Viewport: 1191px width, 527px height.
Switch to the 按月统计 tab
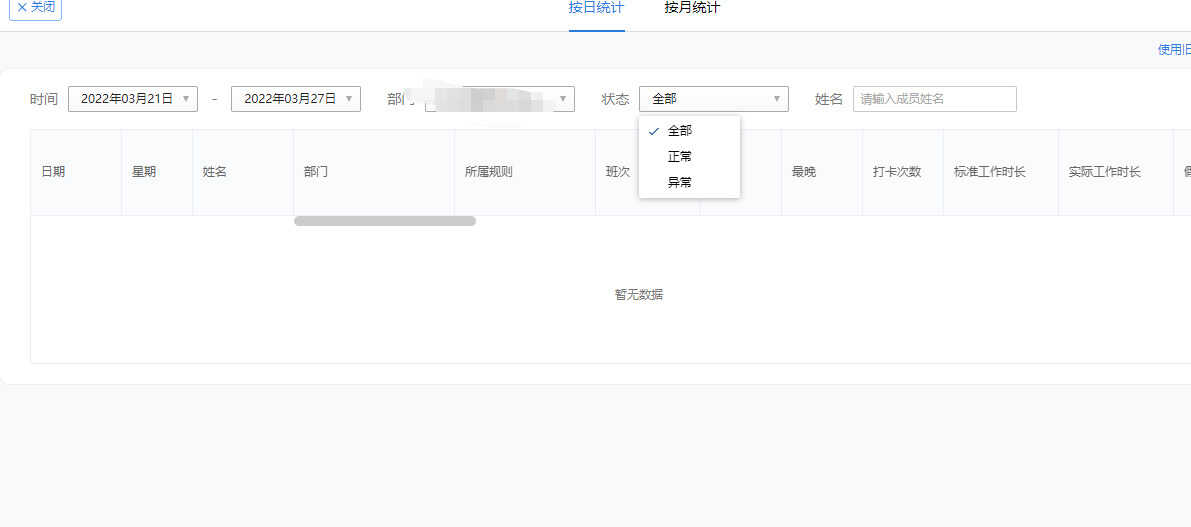pos(692,8)
